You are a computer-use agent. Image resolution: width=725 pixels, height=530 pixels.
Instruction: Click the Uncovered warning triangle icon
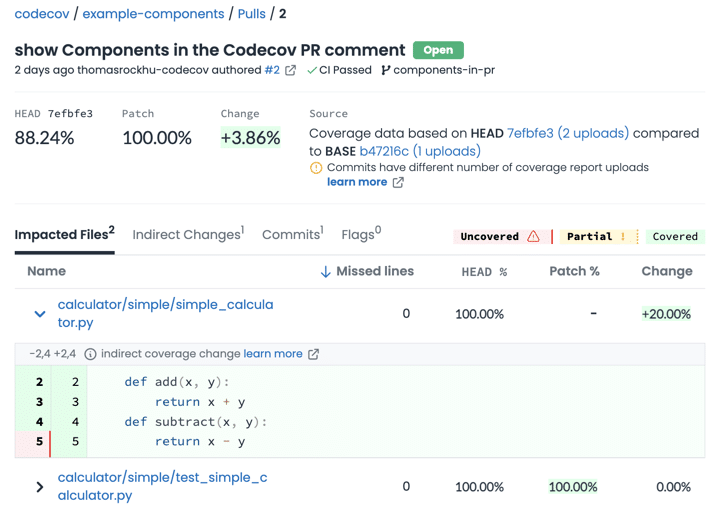click(533, 236)
